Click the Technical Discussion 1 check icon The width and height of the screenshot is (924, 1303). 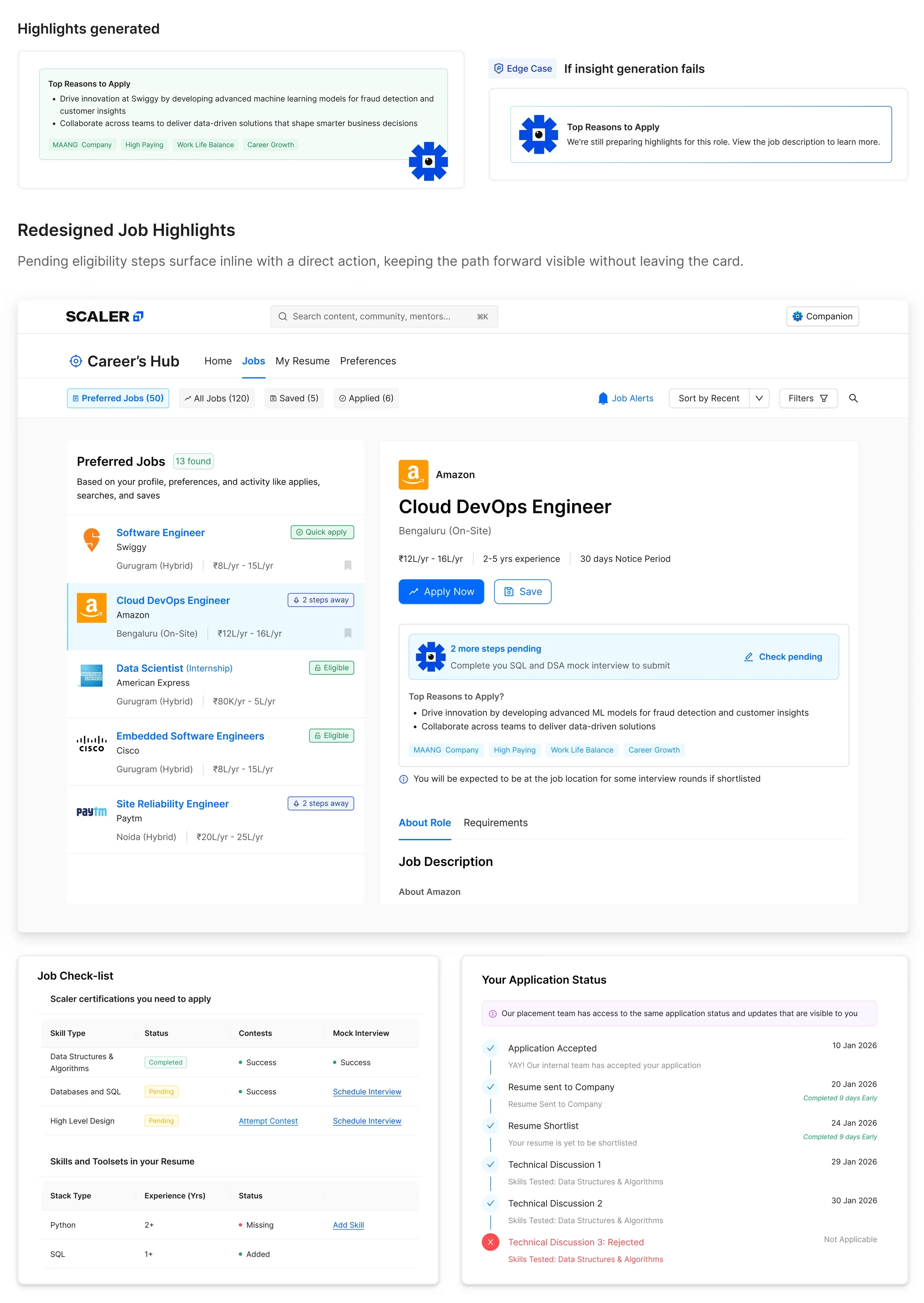point(490,1164)
